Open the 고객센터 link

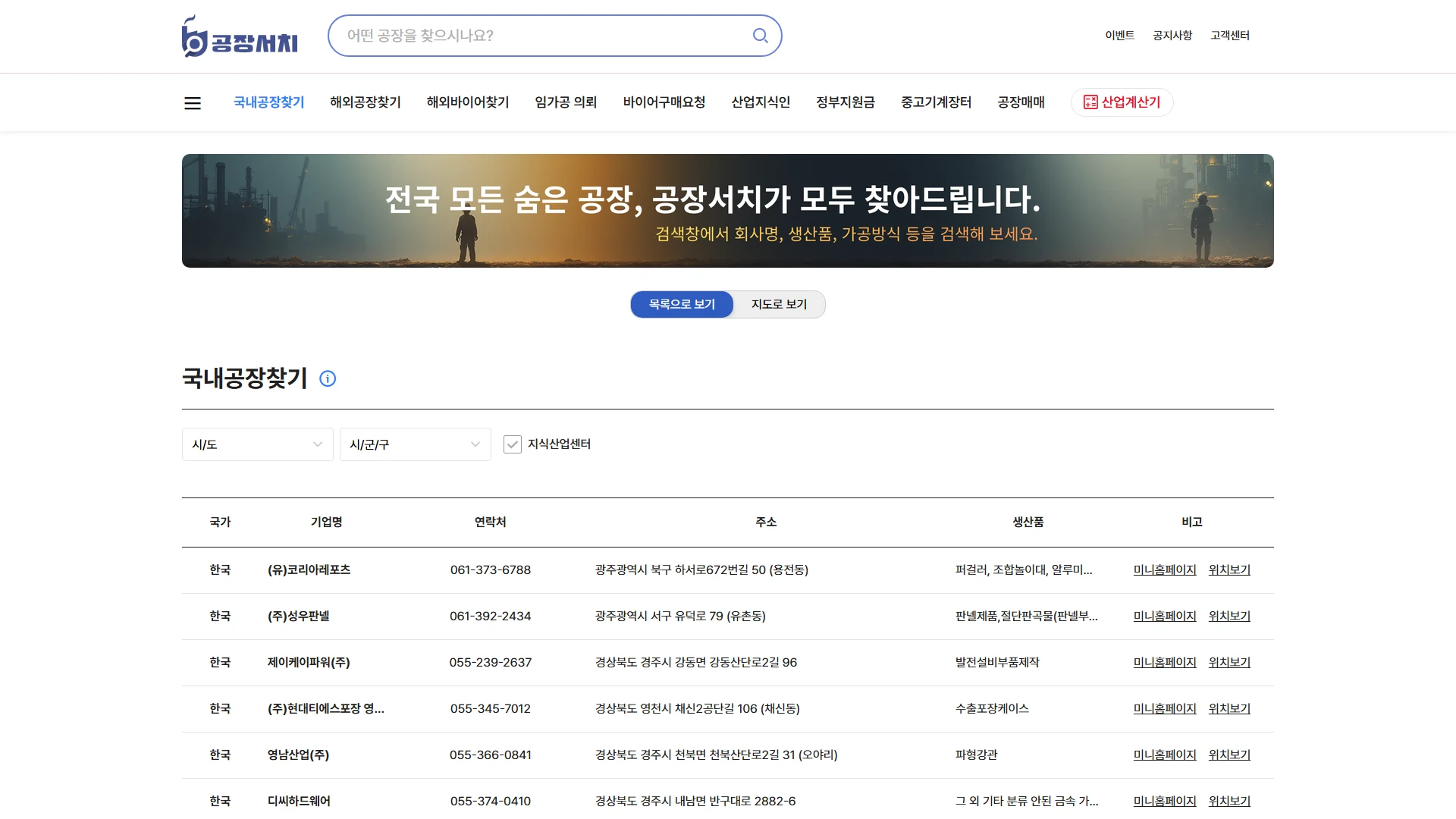[1230, 36]
